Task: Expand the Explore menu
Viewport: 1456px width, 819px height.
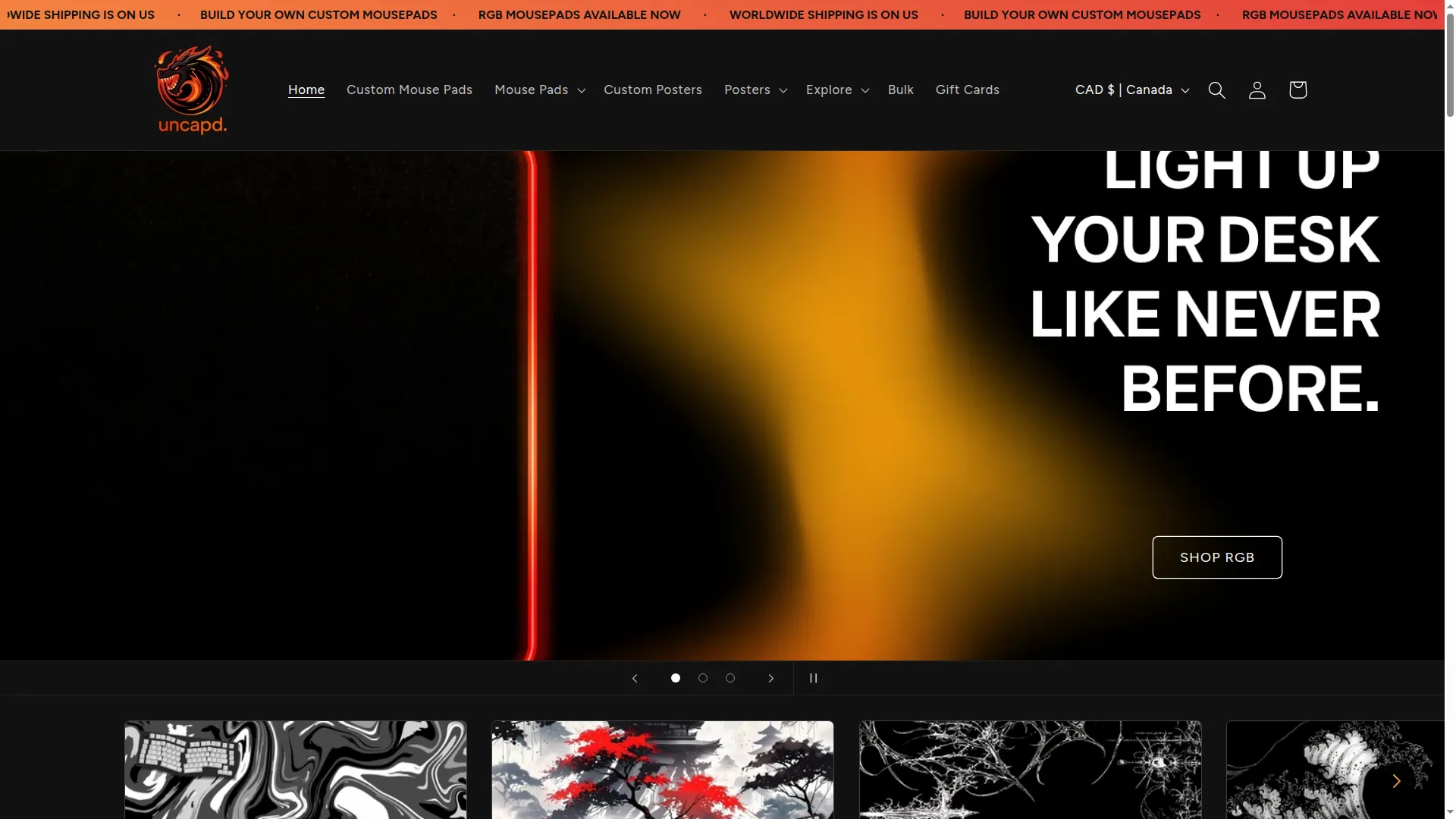Action: point(837,89)
